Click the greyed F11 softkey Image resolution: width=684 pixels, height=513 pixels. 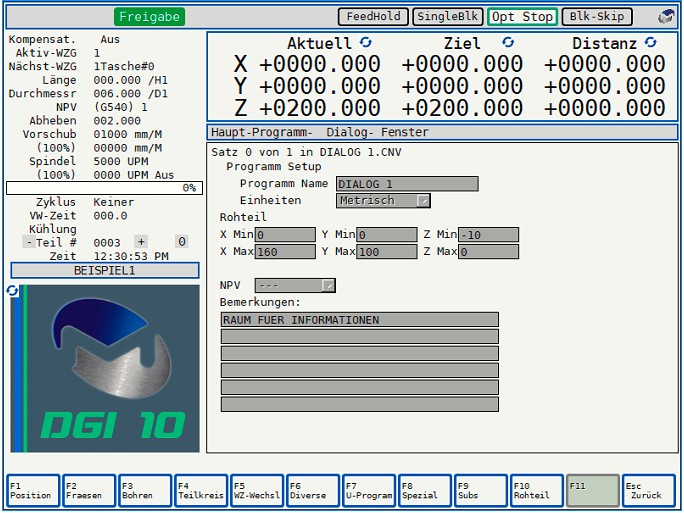click(x=593, y=491)
